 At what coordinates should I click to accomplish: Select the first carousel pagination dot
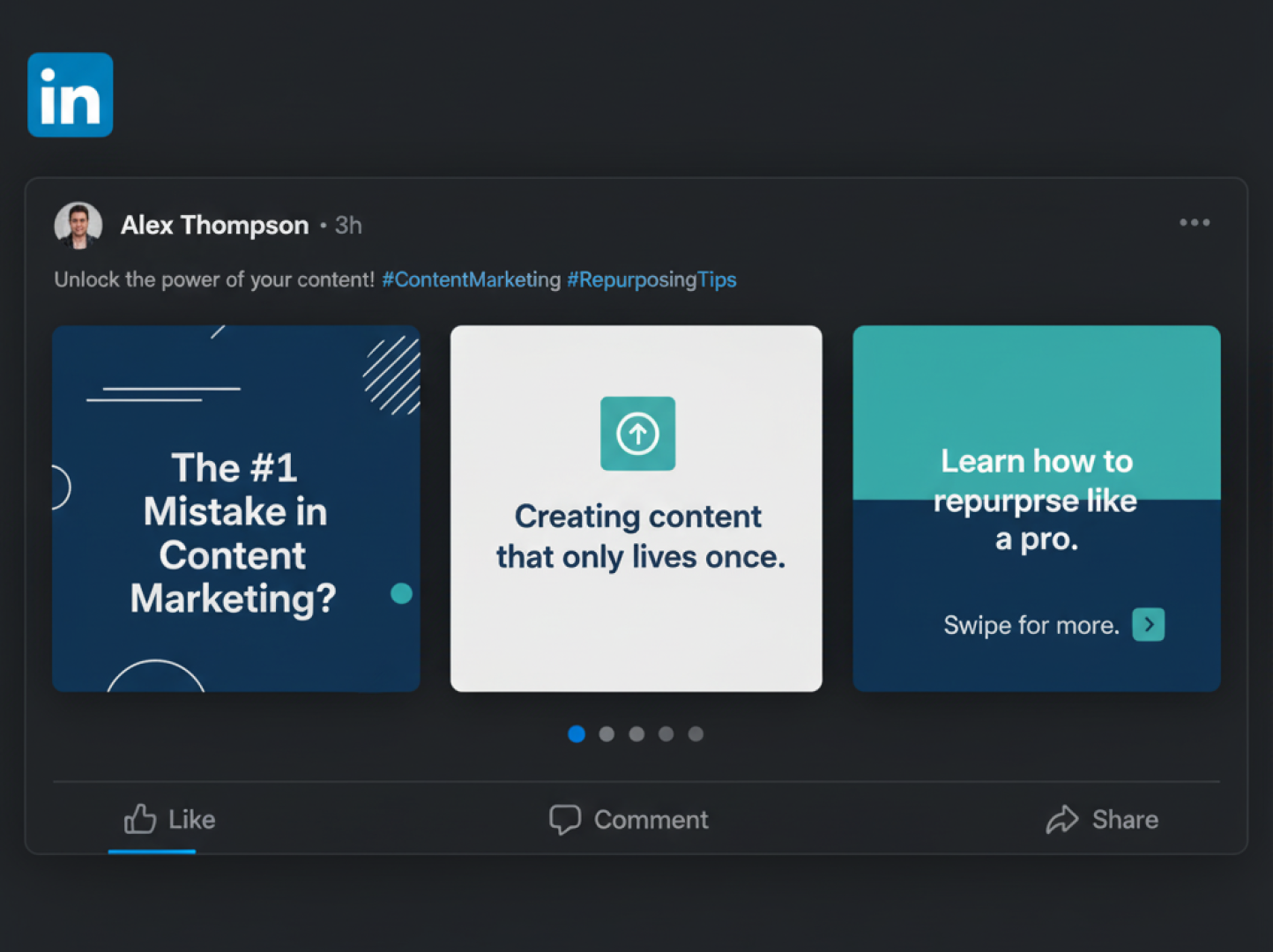(577, 734)
